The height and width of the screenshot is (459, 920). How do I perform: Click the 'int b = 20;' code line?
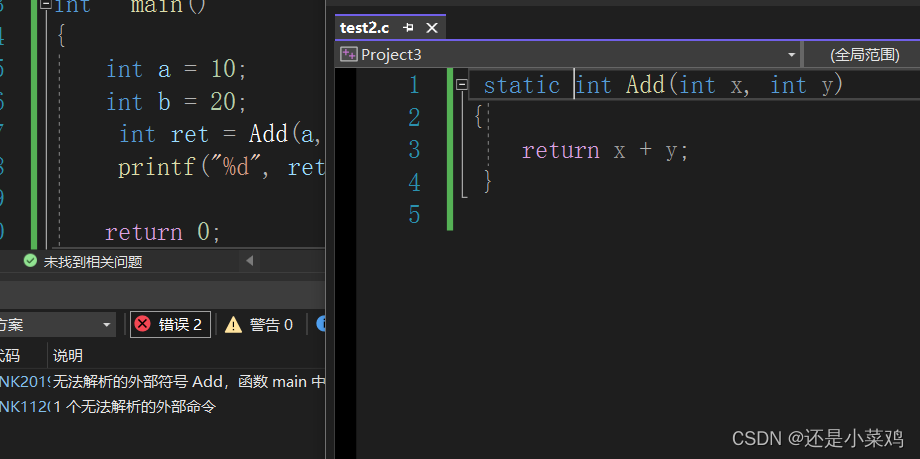(177, 103)
